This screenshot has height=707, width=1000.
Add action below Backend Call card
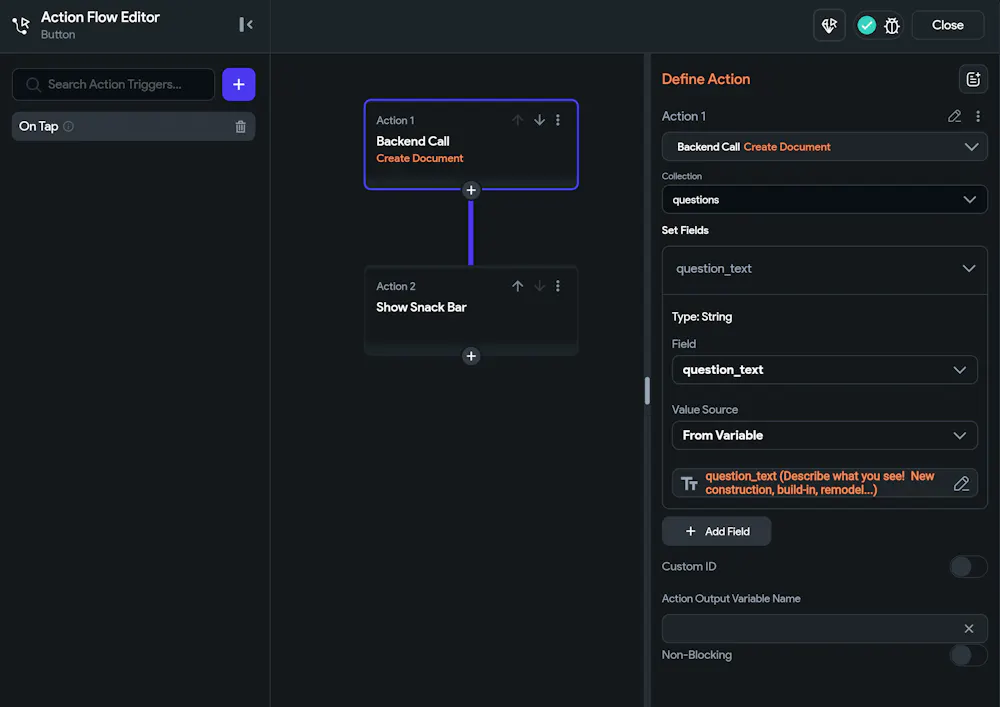(471, 190)
